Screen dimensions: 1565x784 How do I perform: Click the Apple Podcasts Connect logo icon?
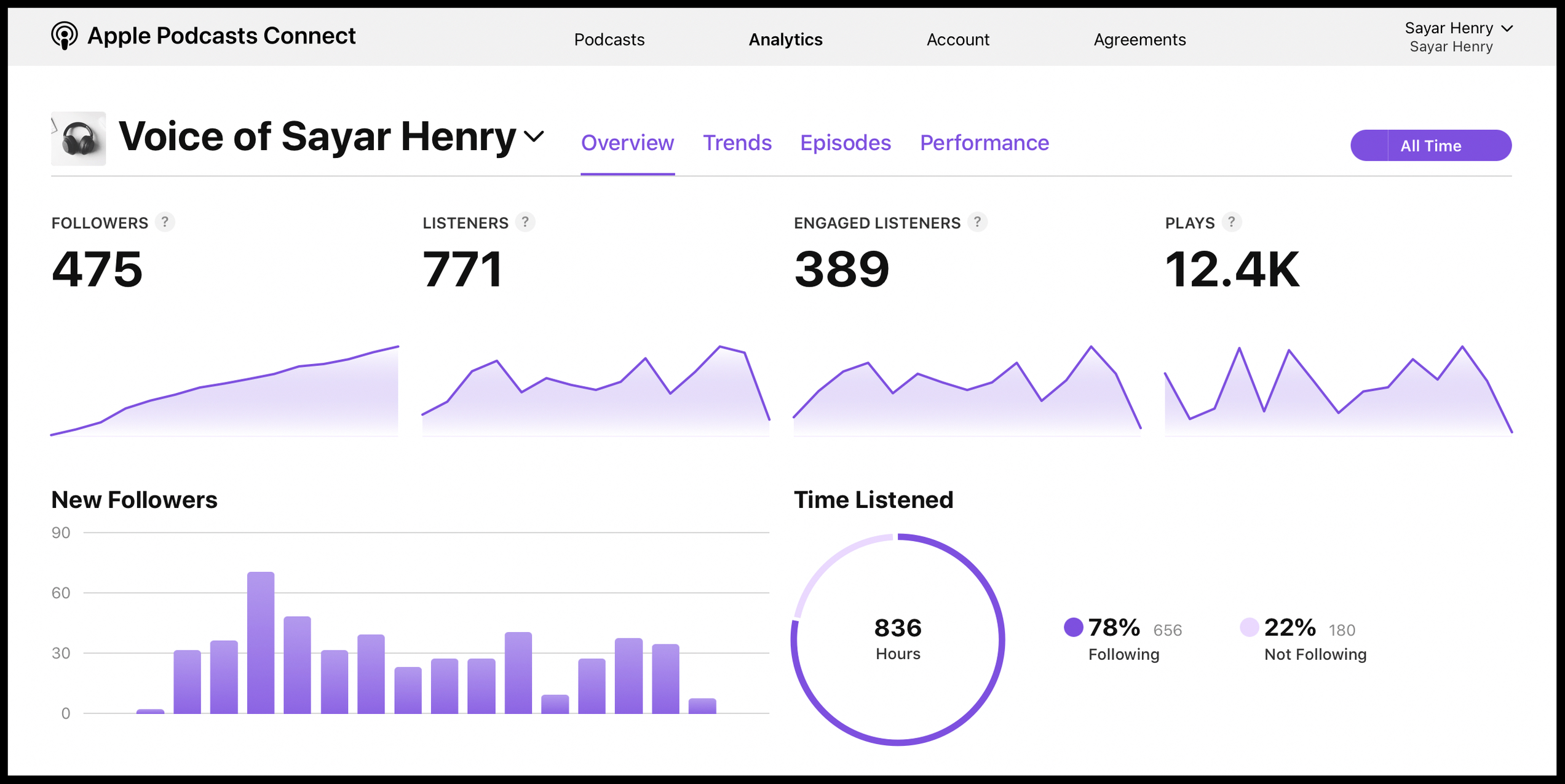pyautogui.click(x=64, y=36)
